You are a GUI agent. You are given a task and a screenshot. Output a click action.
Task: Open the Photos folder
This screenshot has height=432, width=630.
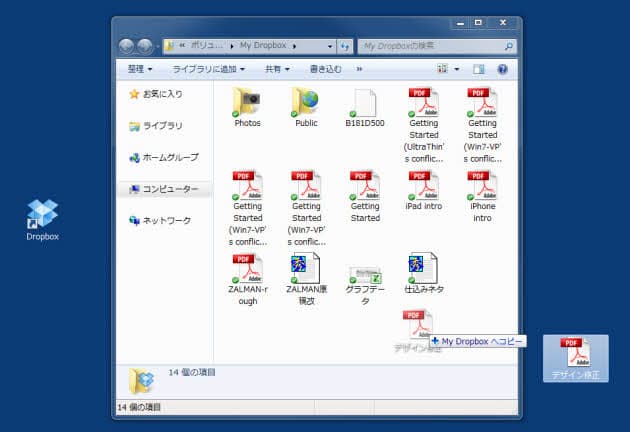point(247,104)
